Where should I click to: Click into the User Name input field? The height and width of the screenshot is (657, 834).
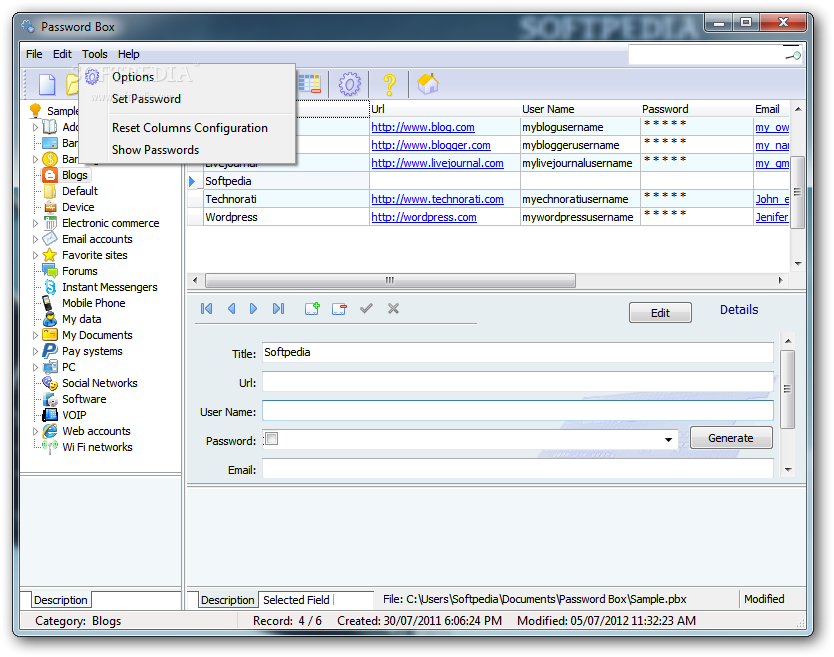click(x=518, y=411)
